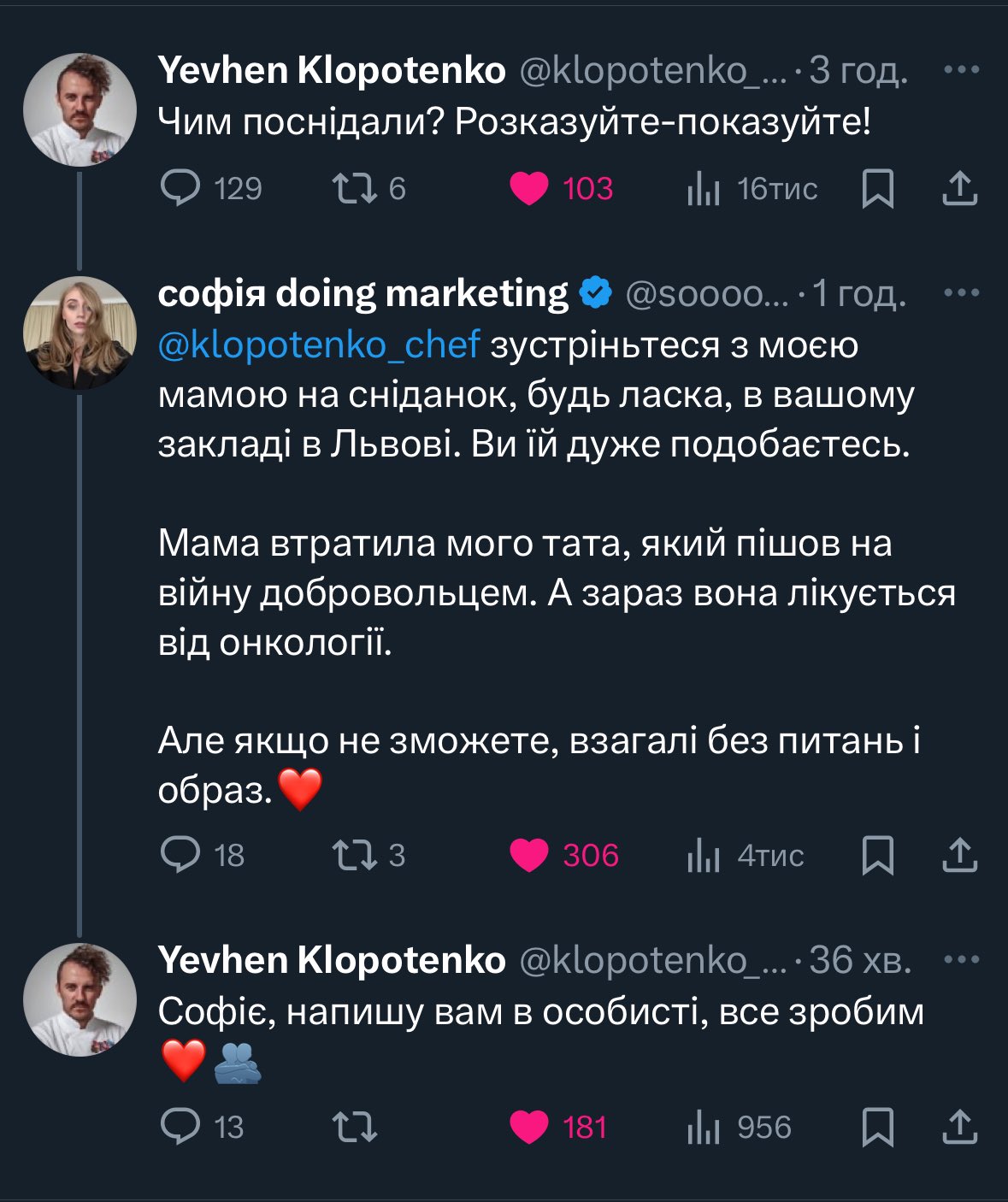Unlike the tweet with 103 likes

pos(529,188)
